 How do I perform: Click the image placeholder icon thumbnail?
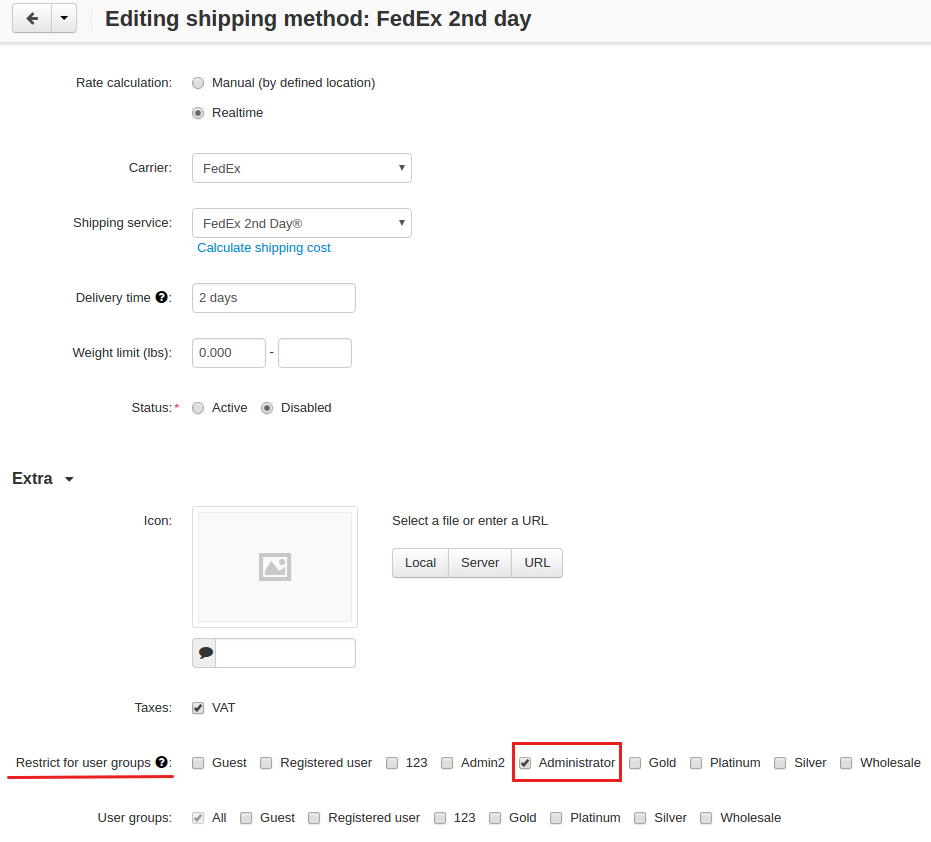[275, 567]
